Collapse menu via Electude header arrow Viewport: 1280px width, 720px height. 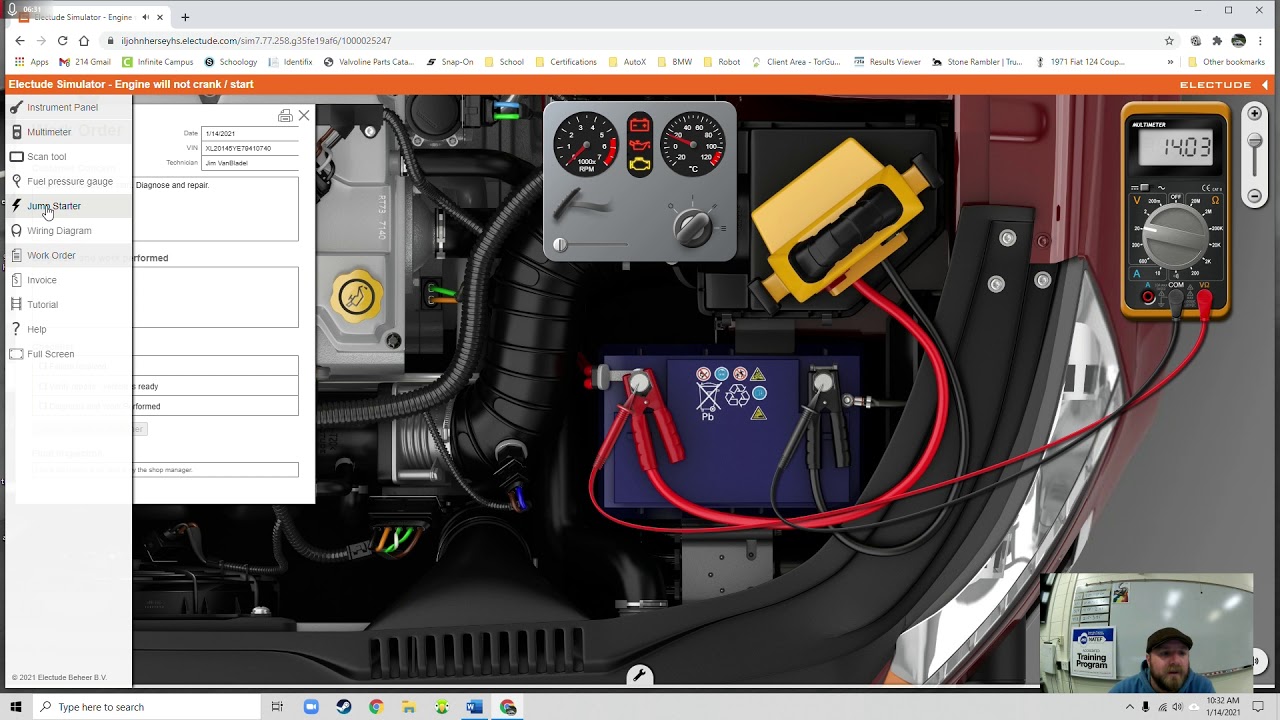pos(1265,85)
